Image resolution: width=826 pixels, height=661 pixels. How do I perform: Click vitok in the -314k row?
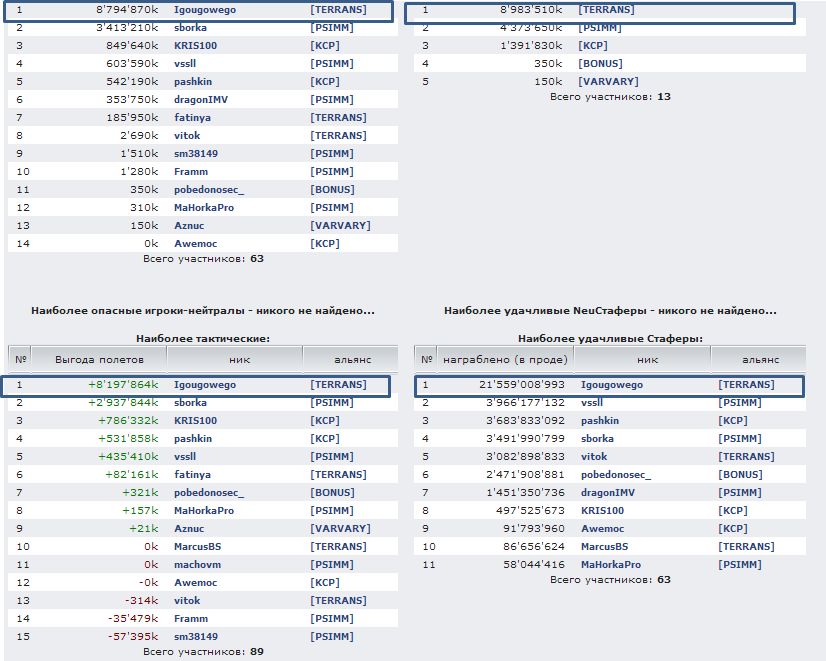point(187,601)
